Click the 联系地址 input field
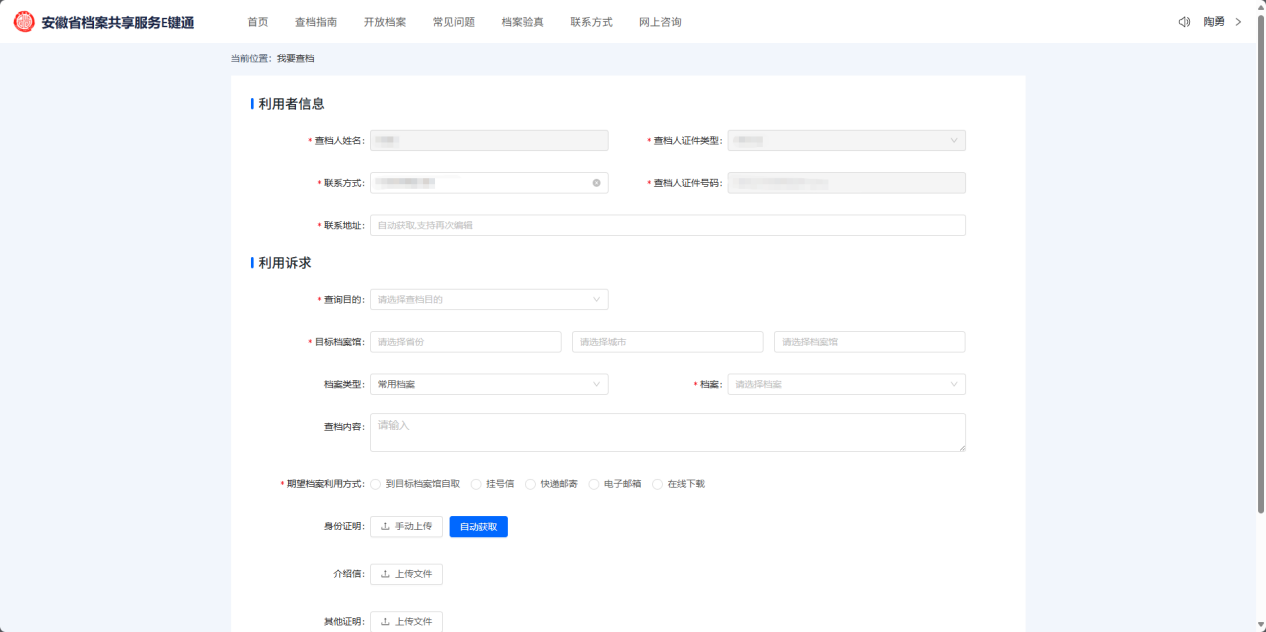1266x632 pixels. click(x=668, y=225)
